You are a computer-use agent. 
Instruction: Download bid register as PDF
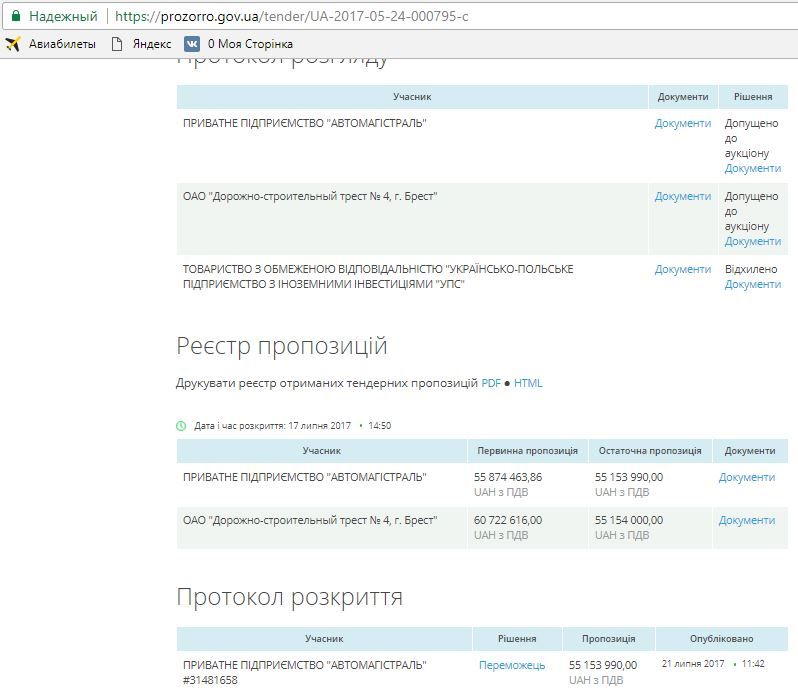[491, 383]
